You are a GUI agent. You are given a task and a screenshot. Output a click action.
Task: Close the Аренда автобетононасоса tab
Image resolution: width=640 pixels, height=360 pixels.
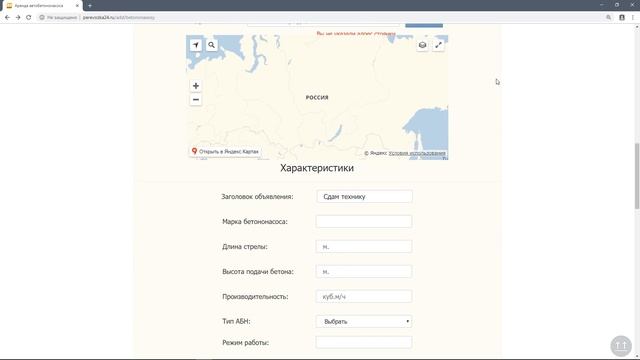[77, 6]
